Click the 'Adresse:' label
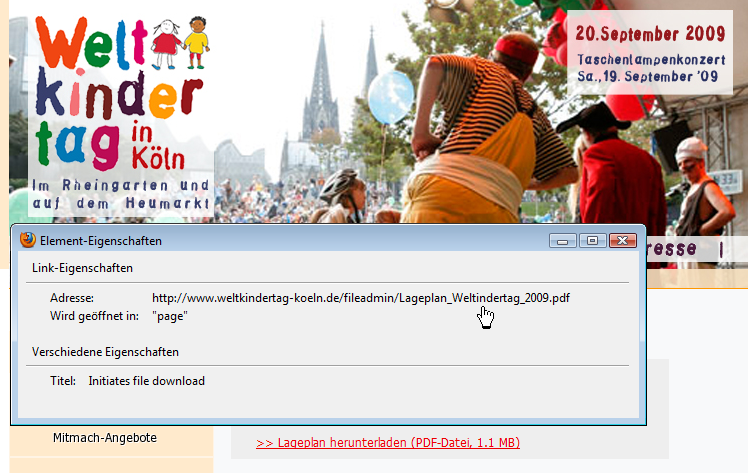748x473 pixels. tap(72, 298)
